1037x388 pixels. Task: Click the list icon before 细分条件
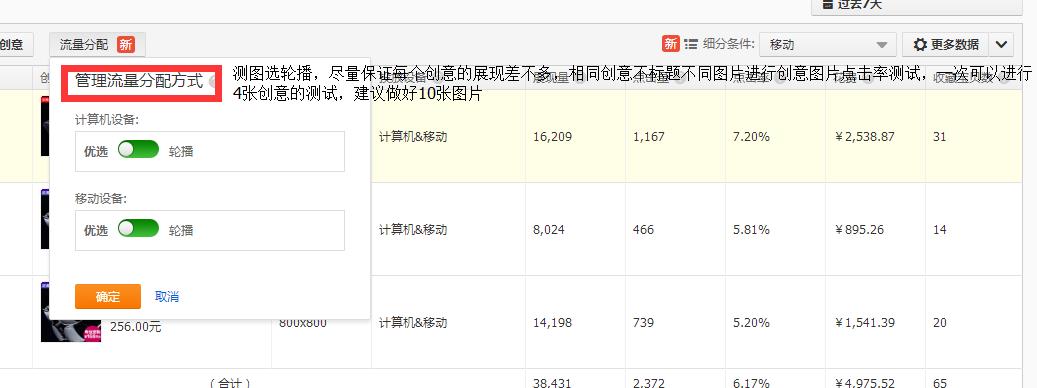tap(691, 44)
